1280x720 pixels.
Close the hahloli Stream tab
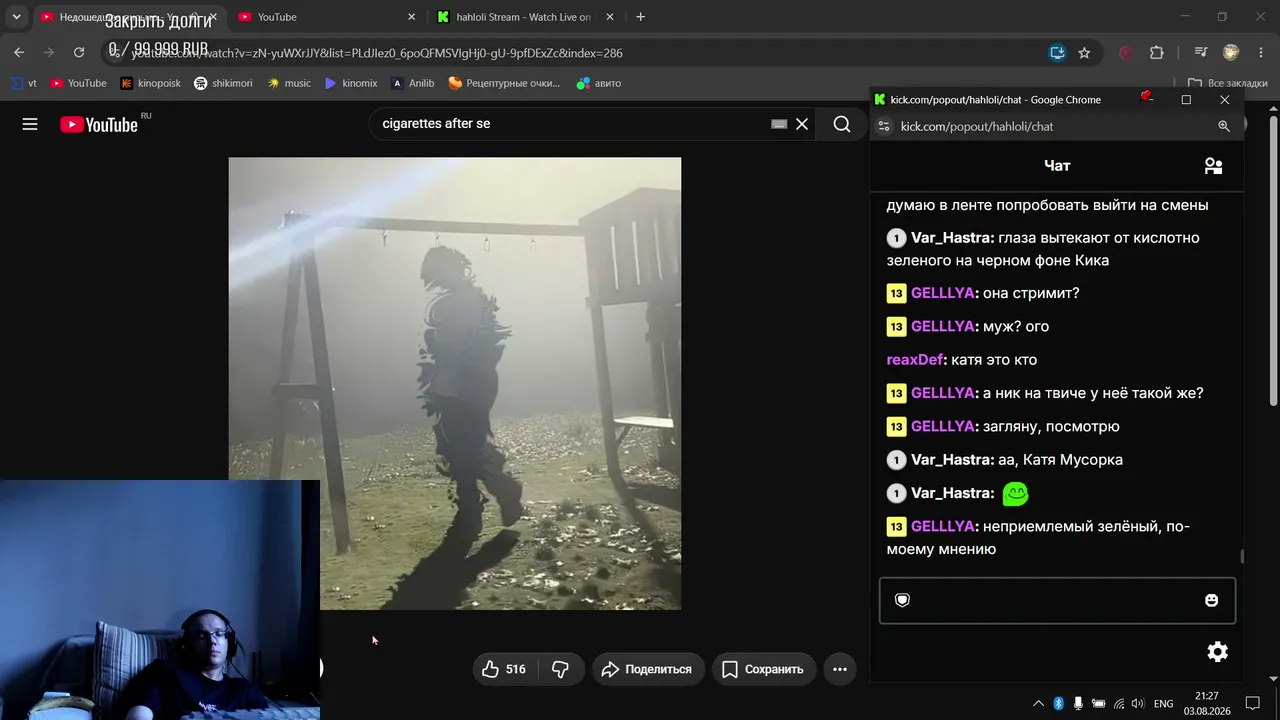click(610, 17)
